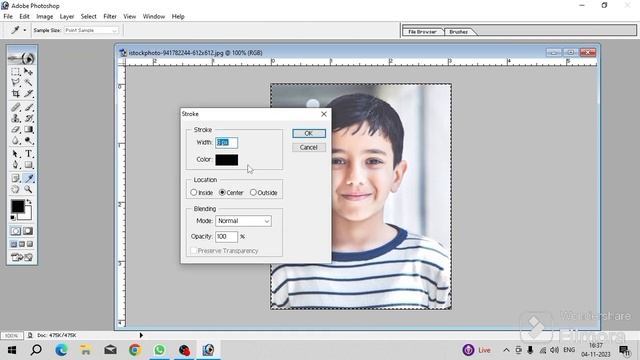Edit the zoom percentage field
The width and height of the screenshot is (640, 360).
click(x=11, y=336)
